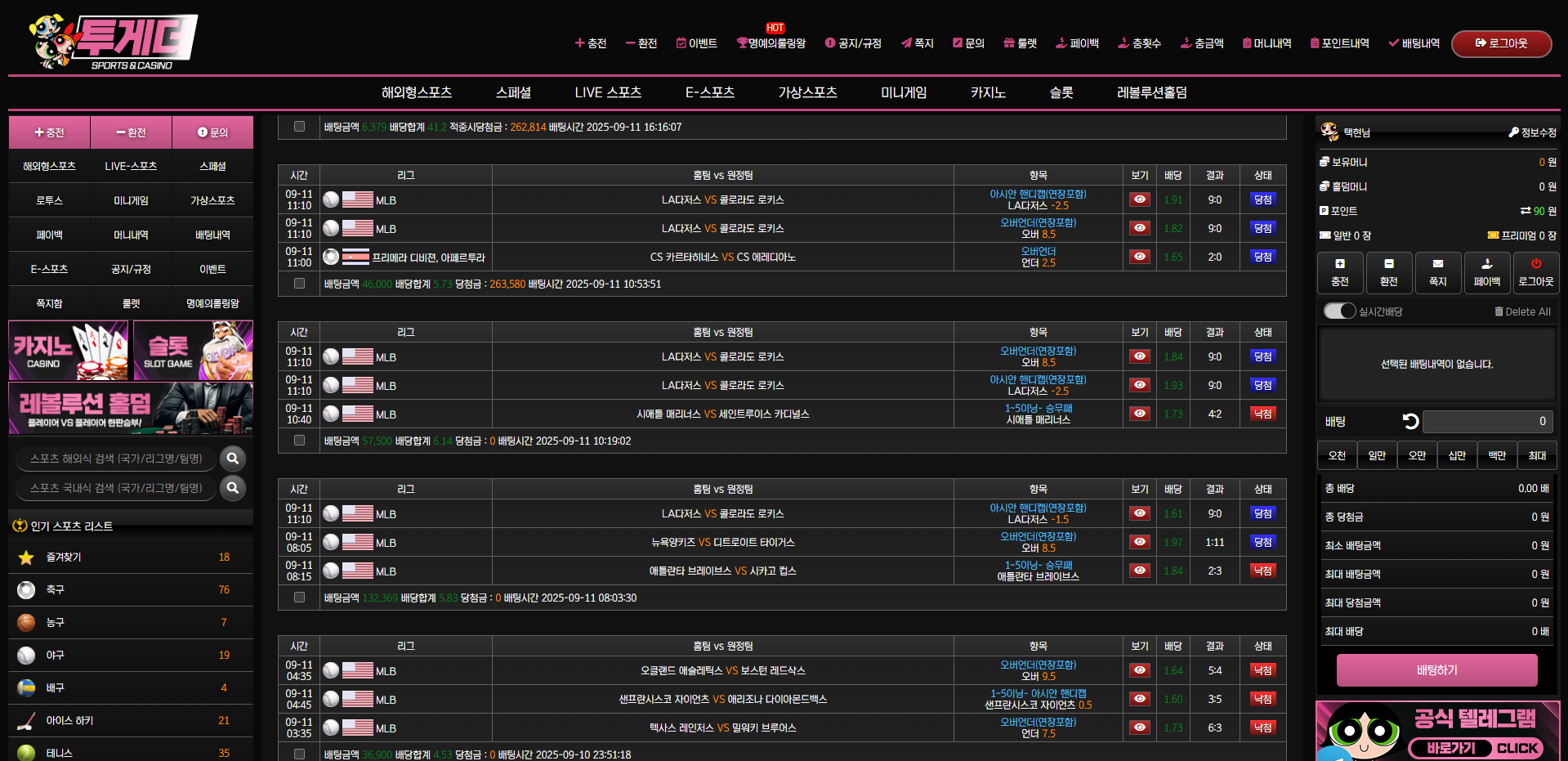Image resolution: width=1568 pixels, height=761 pixels.
Task: Check the box for bet placed at 10:53:51
Action: (x=299, y=284)
